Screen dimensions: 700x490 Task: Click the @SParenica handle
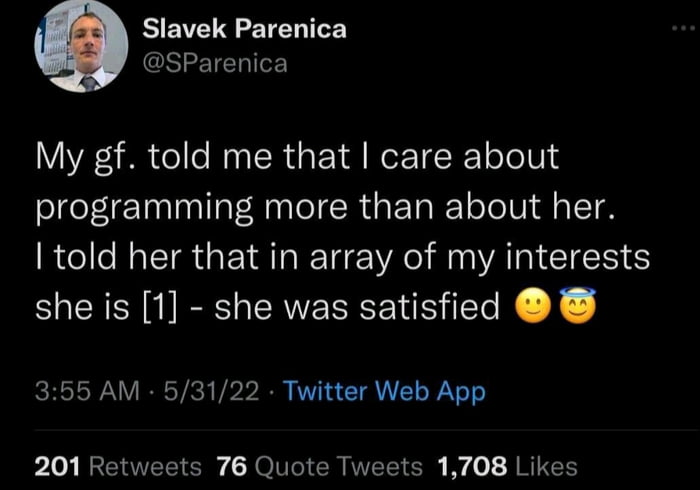click(x=215, y=63)
